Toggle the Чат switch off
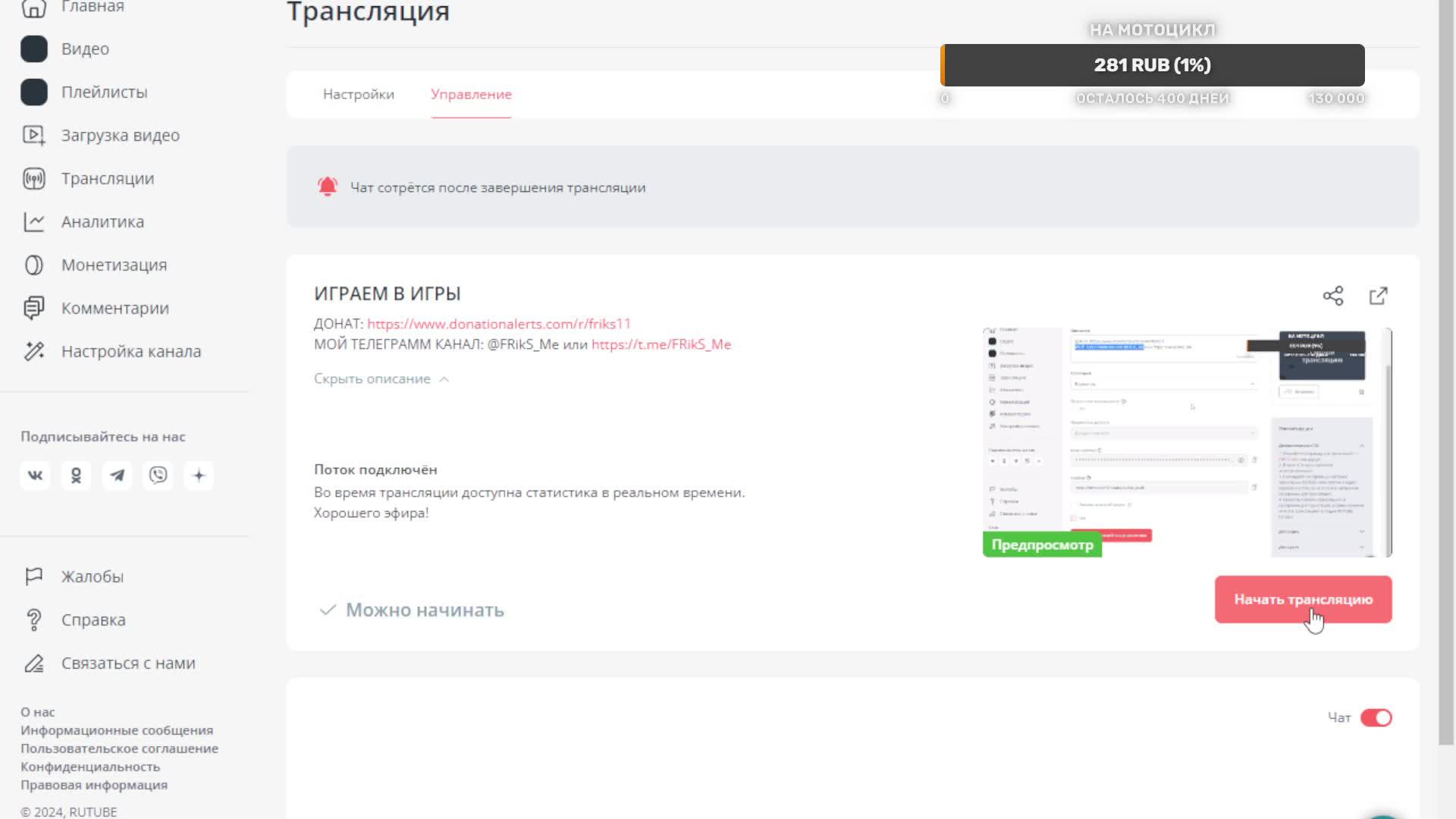Image resolution: width=1456 pixels, height=819 pixels. point(1376,717)
